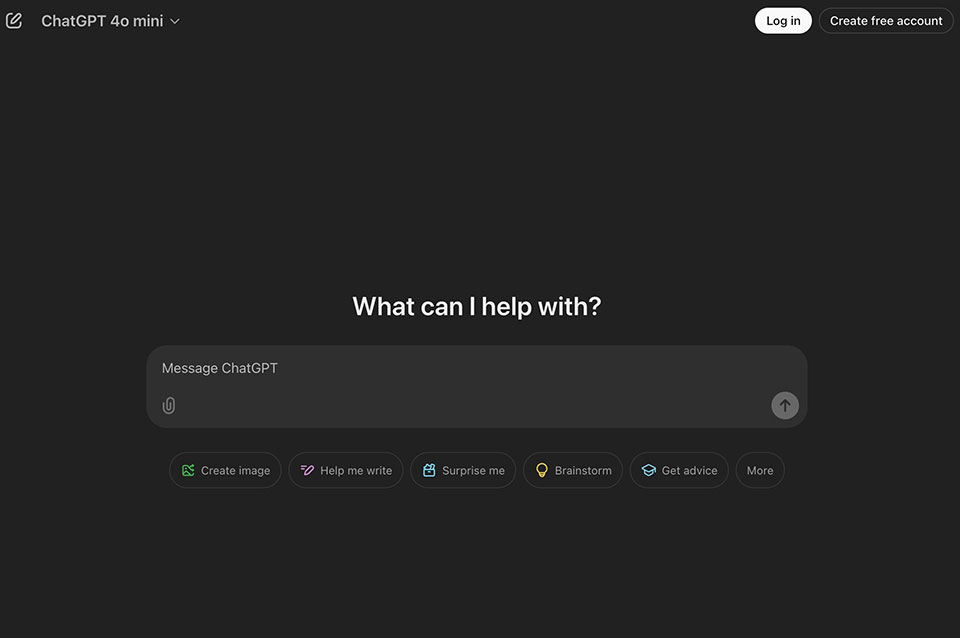This screenshot has height=638, width=960.
Task: Start a new chat with the compose icon
Action: pyautogui.click(x=13, y=21)
